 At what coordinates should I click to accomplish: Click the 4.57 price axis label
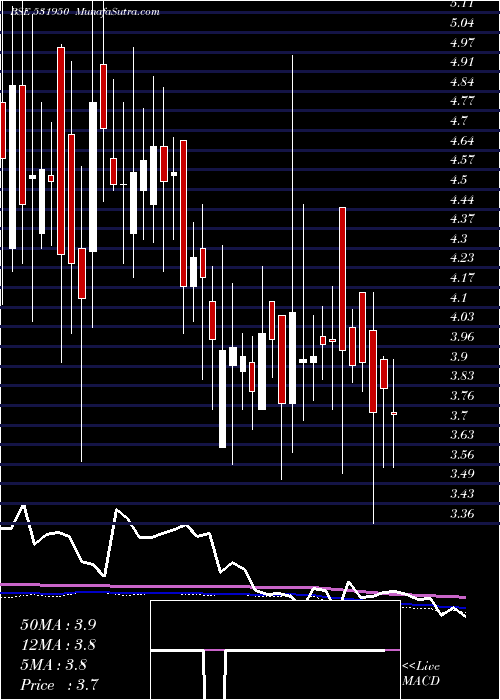[x=462, y=159]
